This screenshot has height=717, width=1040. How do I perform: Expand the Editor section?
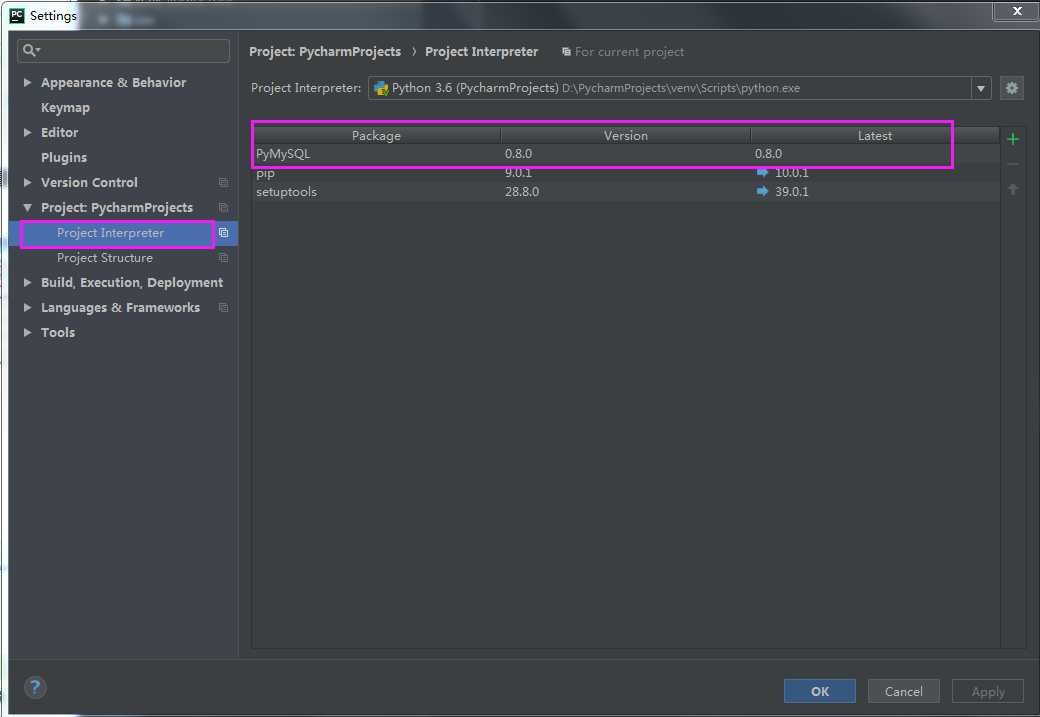[27, 133]
